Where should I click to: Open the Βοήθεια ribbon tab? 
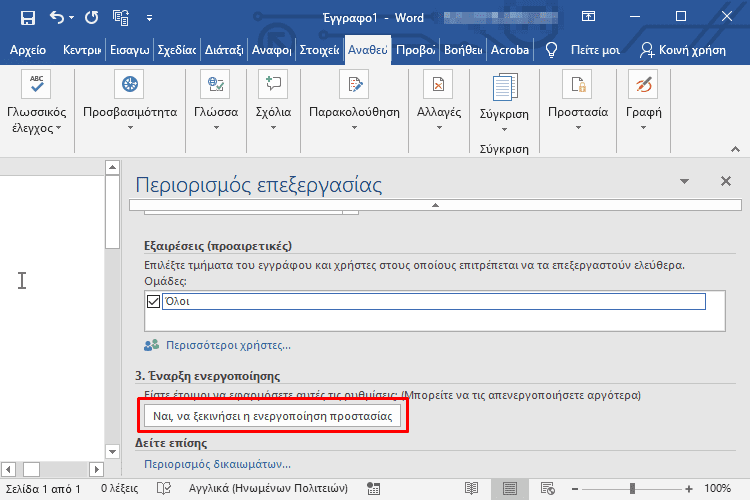(462, 50)
